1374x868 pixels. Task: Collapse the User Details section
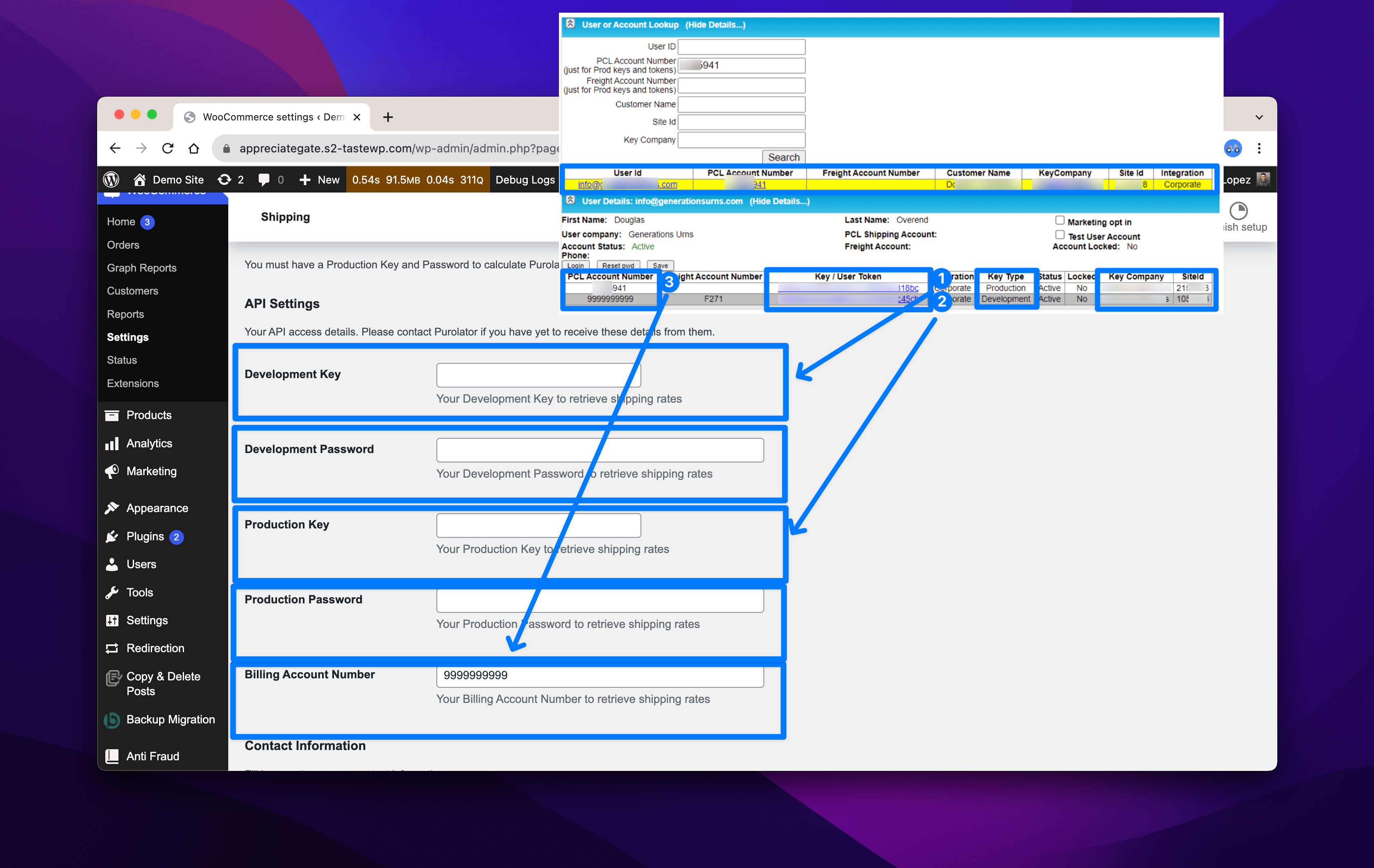570,201
